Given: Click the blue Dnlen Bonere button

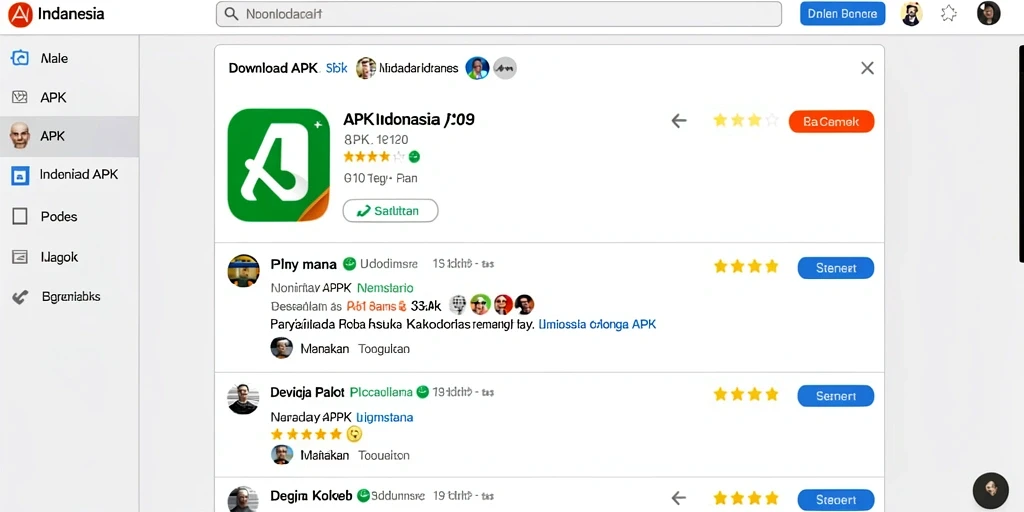Looking at the screenshot, I should coord(842,14).
